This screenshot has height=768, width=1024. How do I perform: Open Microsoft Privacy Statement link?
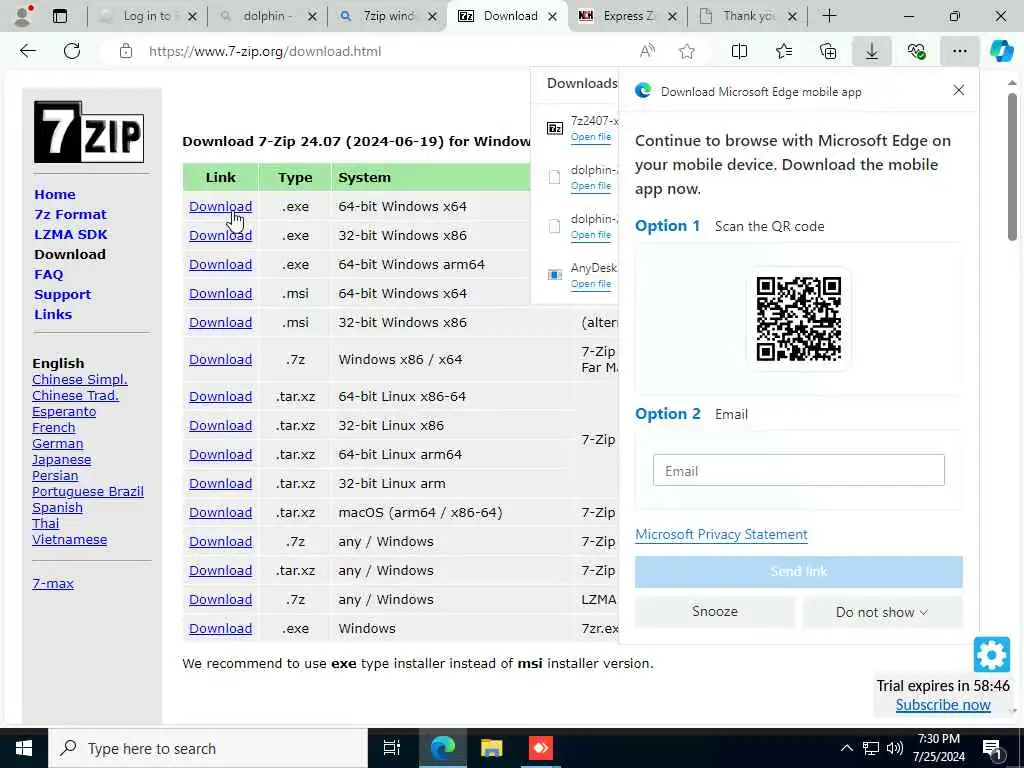click(721, 534)
